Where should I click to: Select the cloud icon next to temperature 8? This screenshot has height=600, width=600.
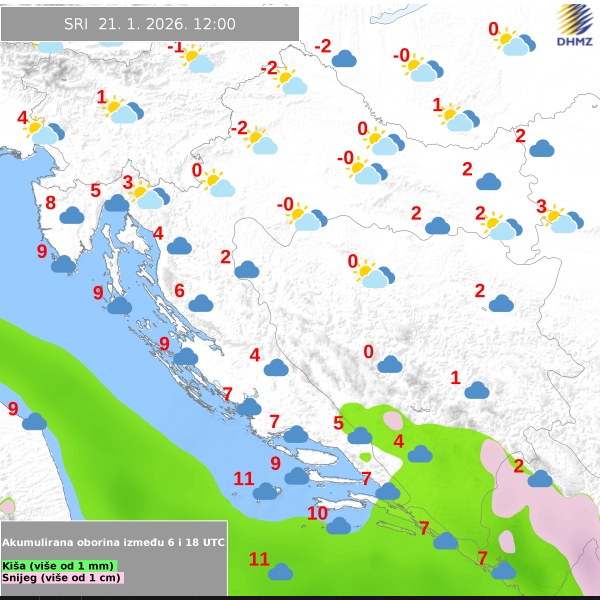click(71, 215)
